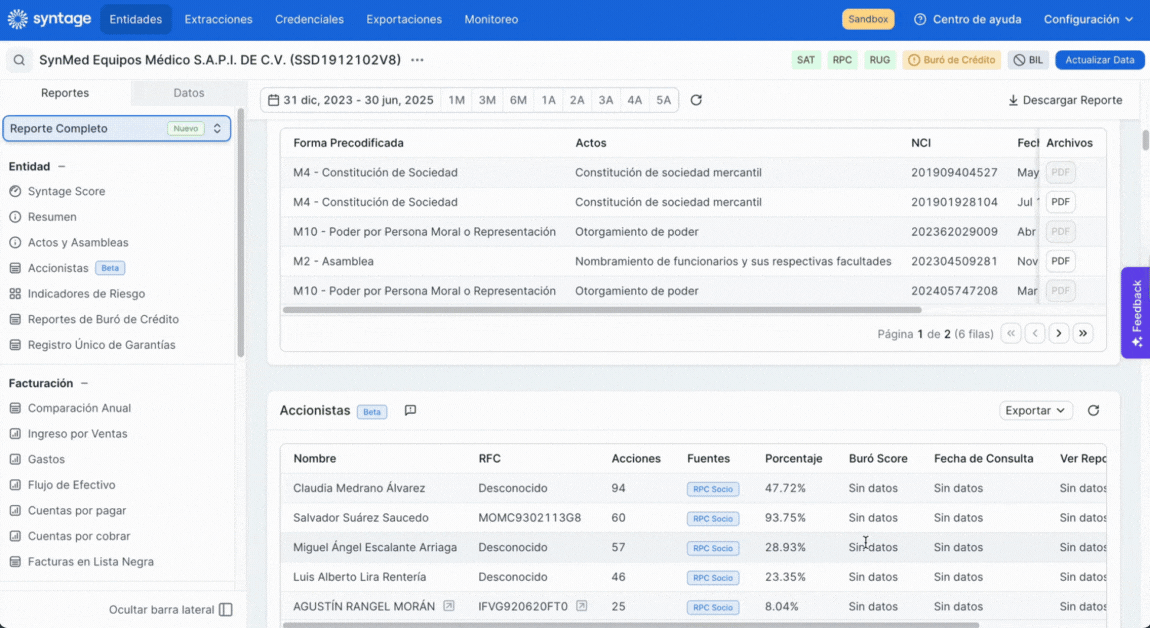Open PDF for act NCI 201901928104

click(x=1061, y=202)
